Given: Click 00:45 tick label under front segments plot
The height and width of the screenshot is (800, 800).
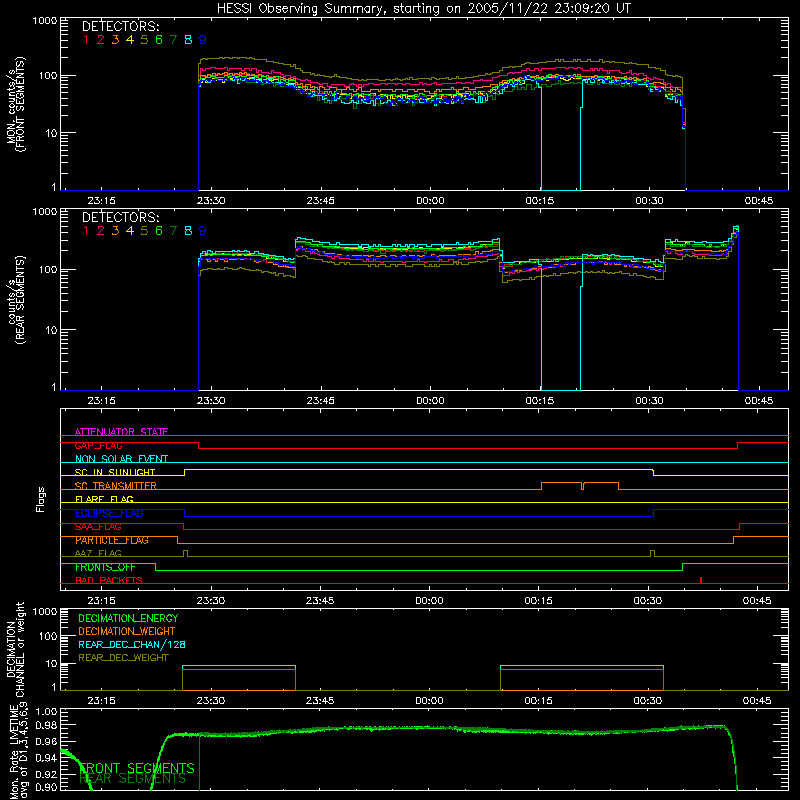Looking at the screenshot, I should [x=759, y=201].
